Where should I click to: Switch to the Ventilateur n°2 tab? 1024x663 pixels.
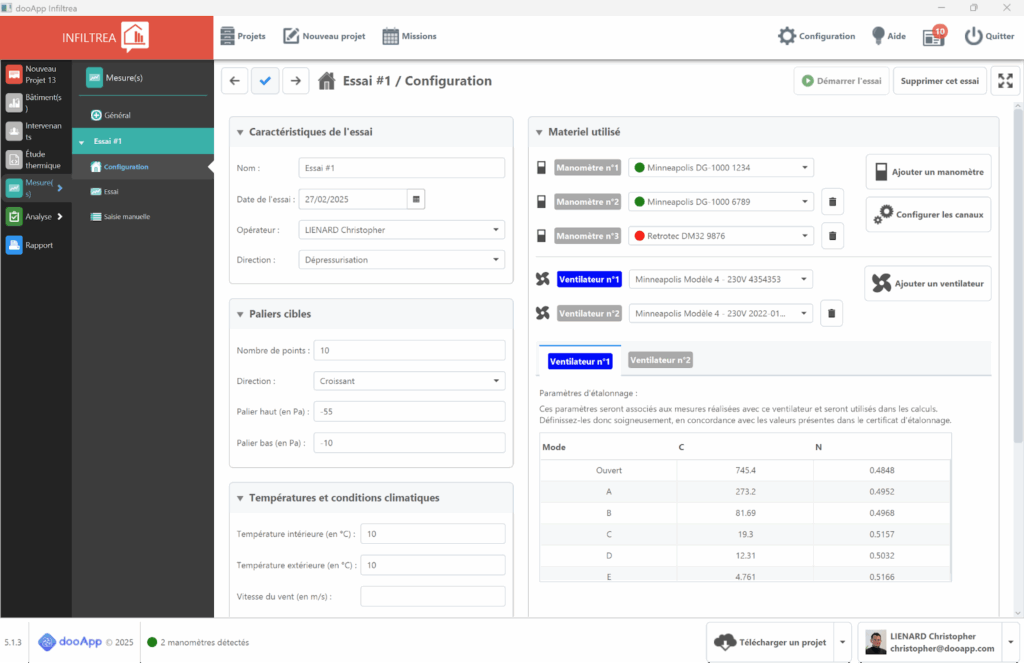[660, 360]
